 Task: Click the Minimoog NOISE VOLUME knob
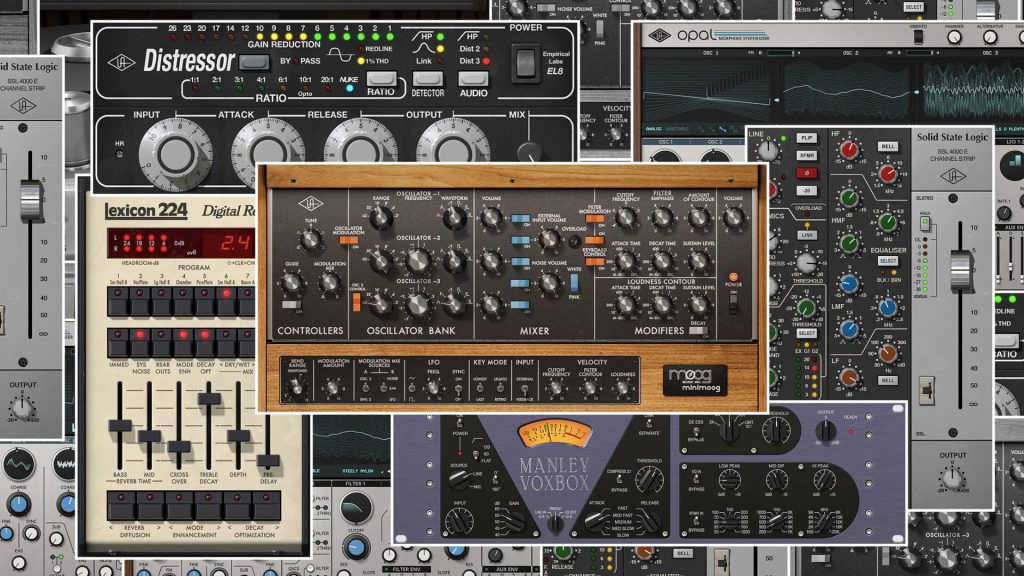[x=549, y=283]
